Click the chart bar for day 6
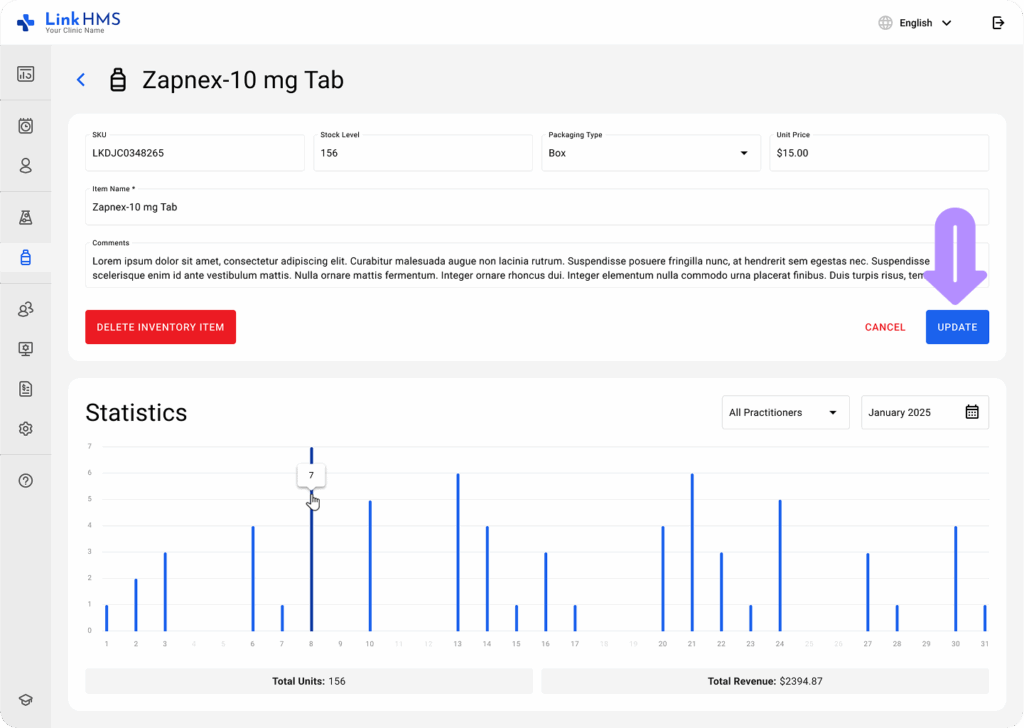 (253, 578)
